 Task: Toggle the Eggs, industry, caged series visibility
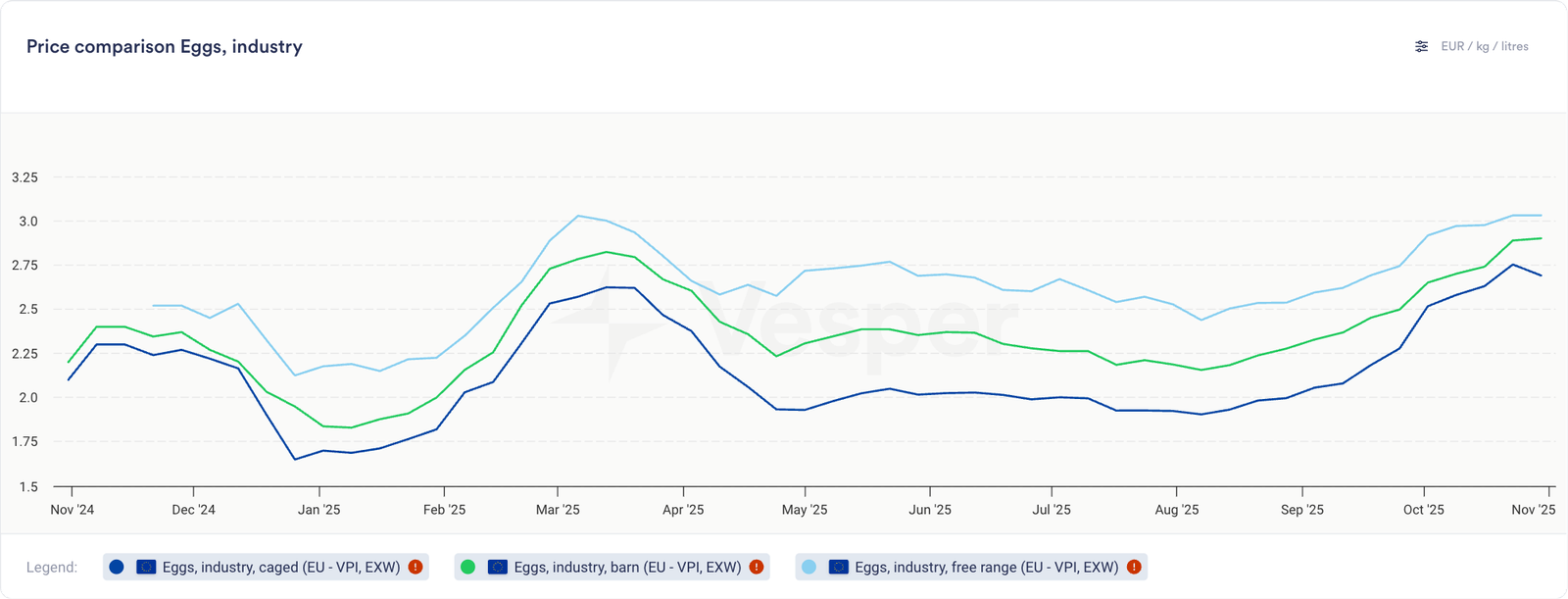point(280,567)
